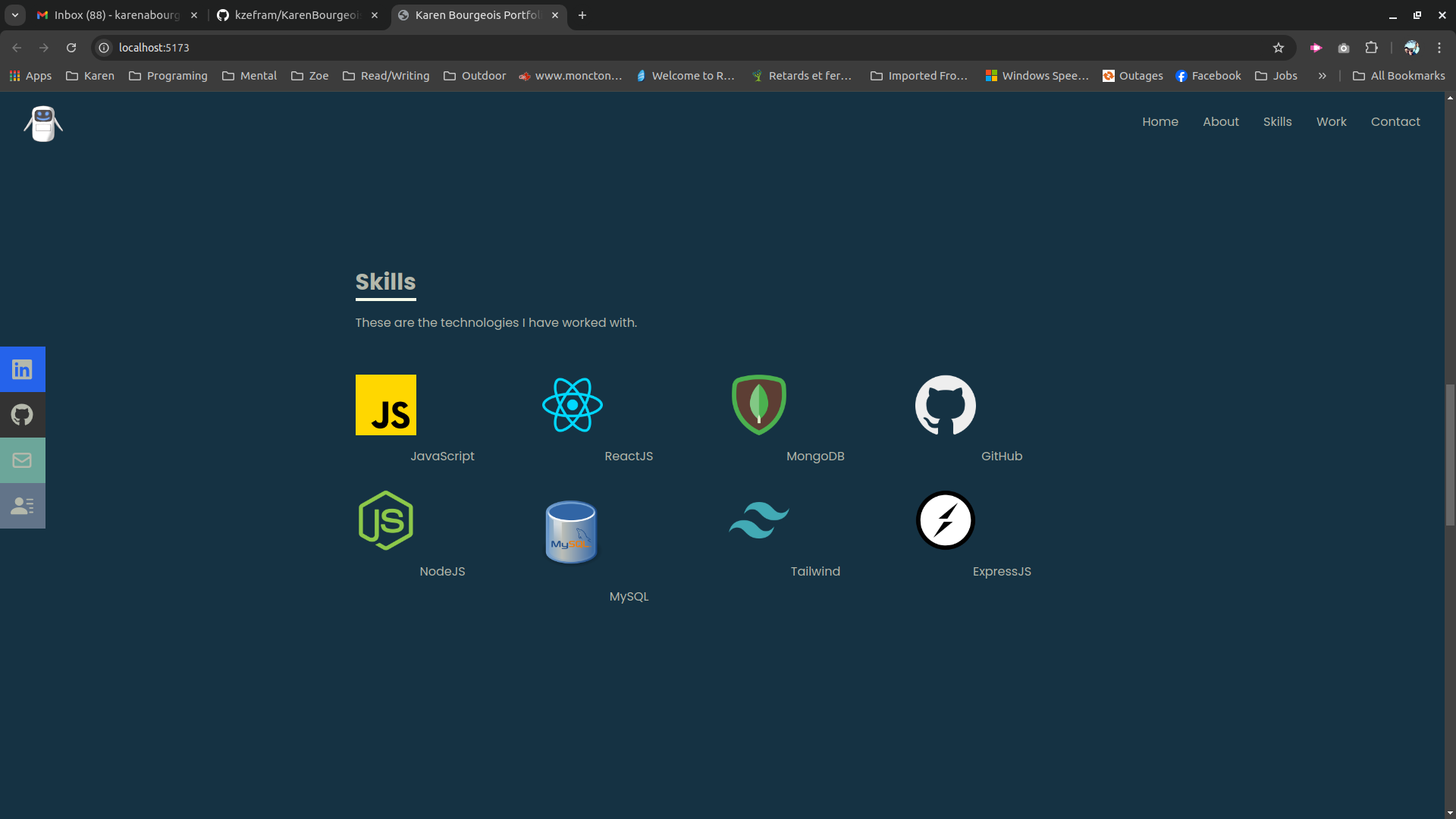Go to Work in site navigation
The image size is (1456, 819).
point(1332,121)
